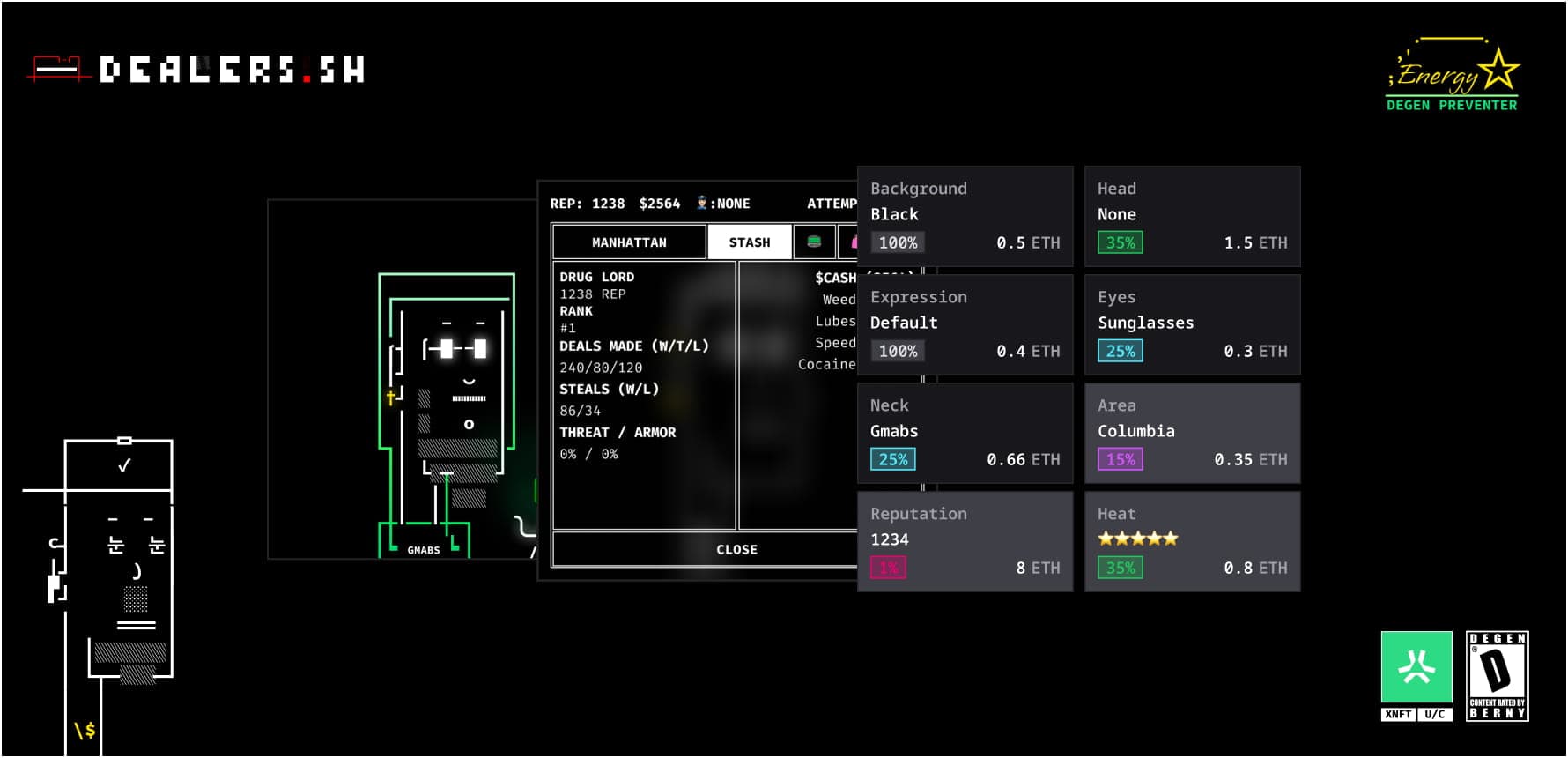The width and height of the screenshot is (1568, 758).
Task: Click the 100% badge under Expression Default
Action: click(898, 351)
